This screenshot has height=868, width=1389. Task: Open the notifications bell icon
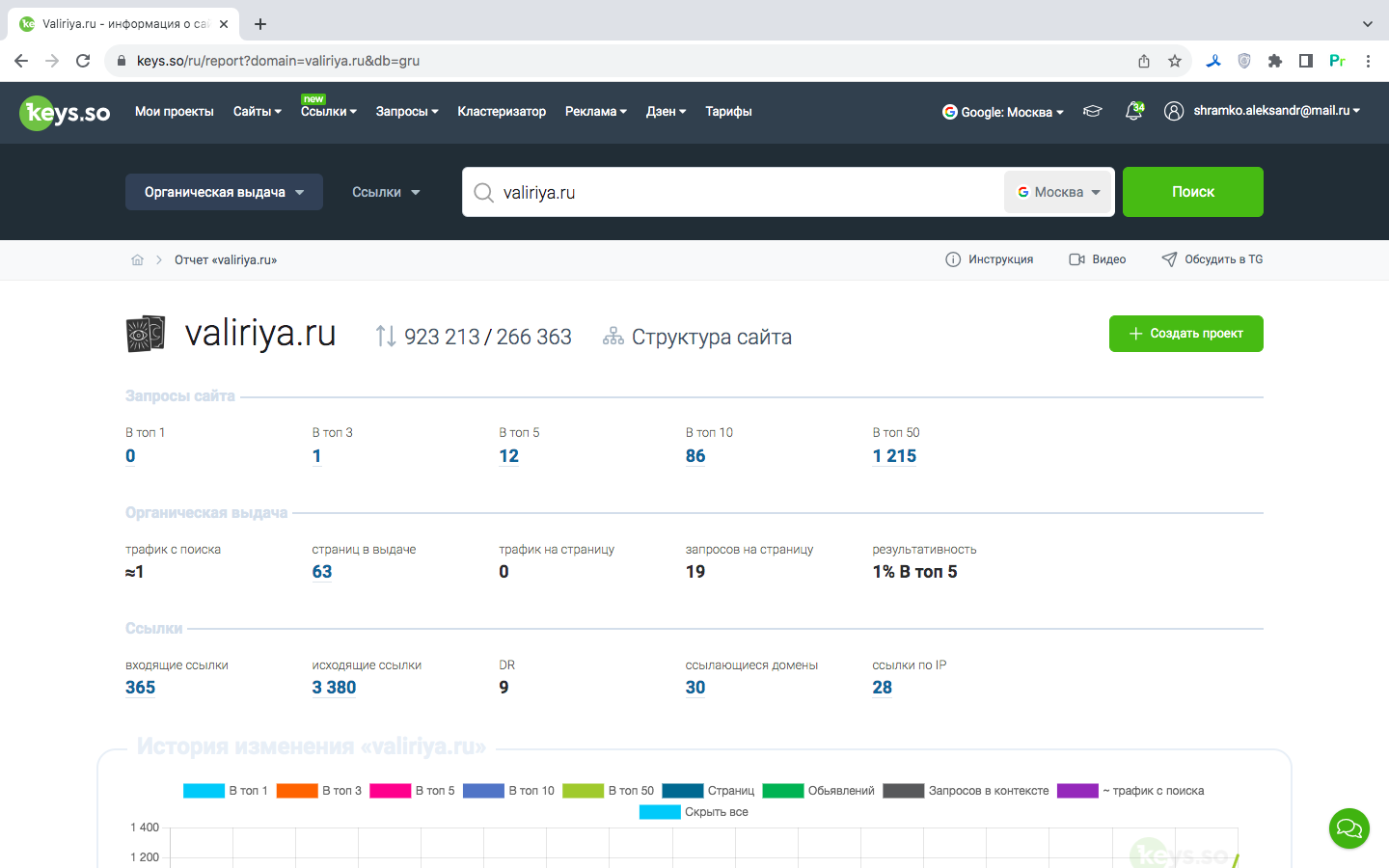pos(1134,111)
